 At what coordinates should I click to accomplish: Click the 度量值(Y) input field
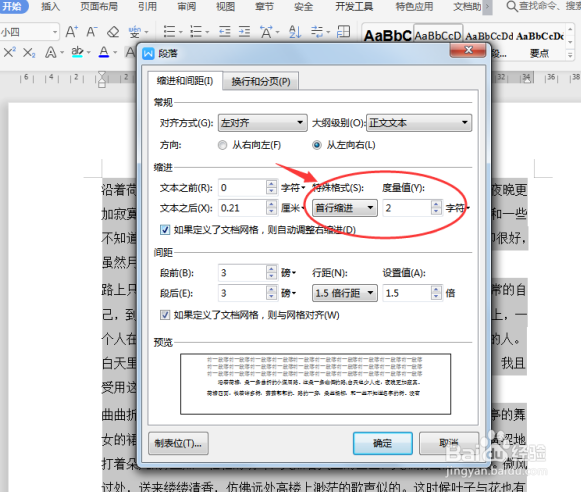pos(407,208)
